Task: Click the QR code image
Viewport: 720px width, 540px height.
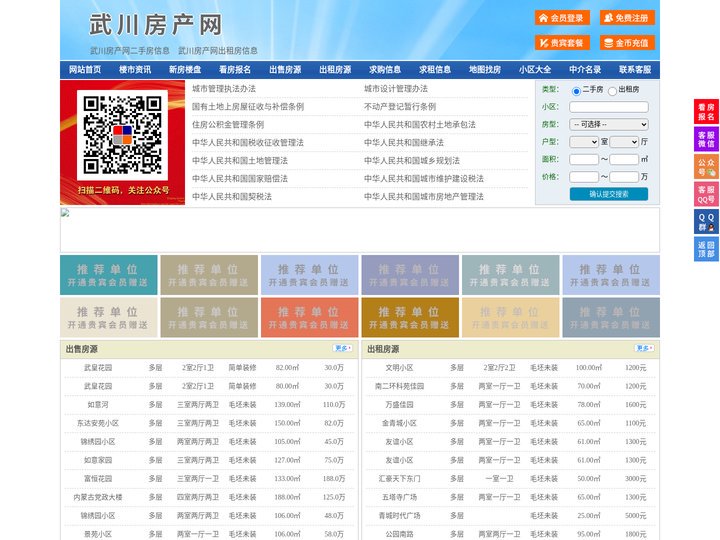Action: tap(122, 135)
